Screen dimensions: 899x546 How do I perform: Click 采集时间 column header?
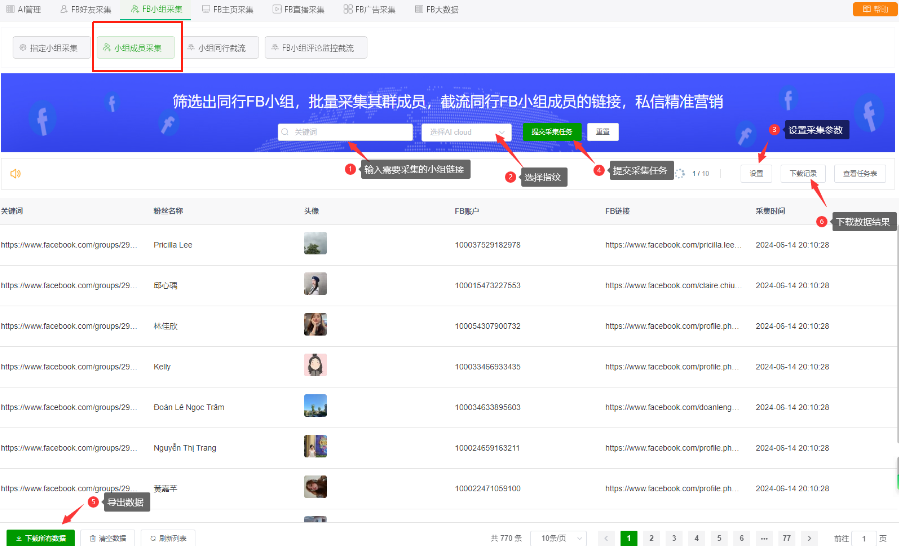pyautogui.click(x=770, y=211)
